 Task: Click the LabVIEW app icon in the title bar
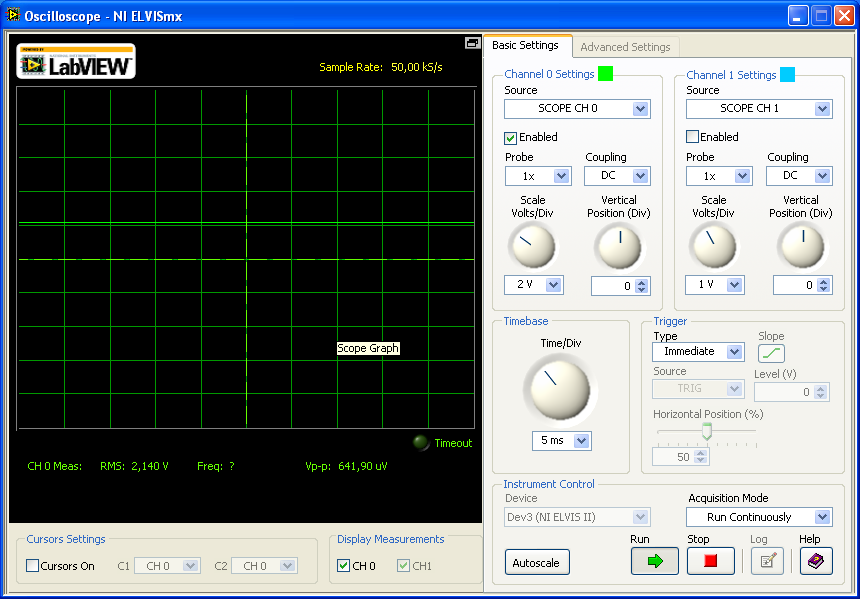(13, 15)
